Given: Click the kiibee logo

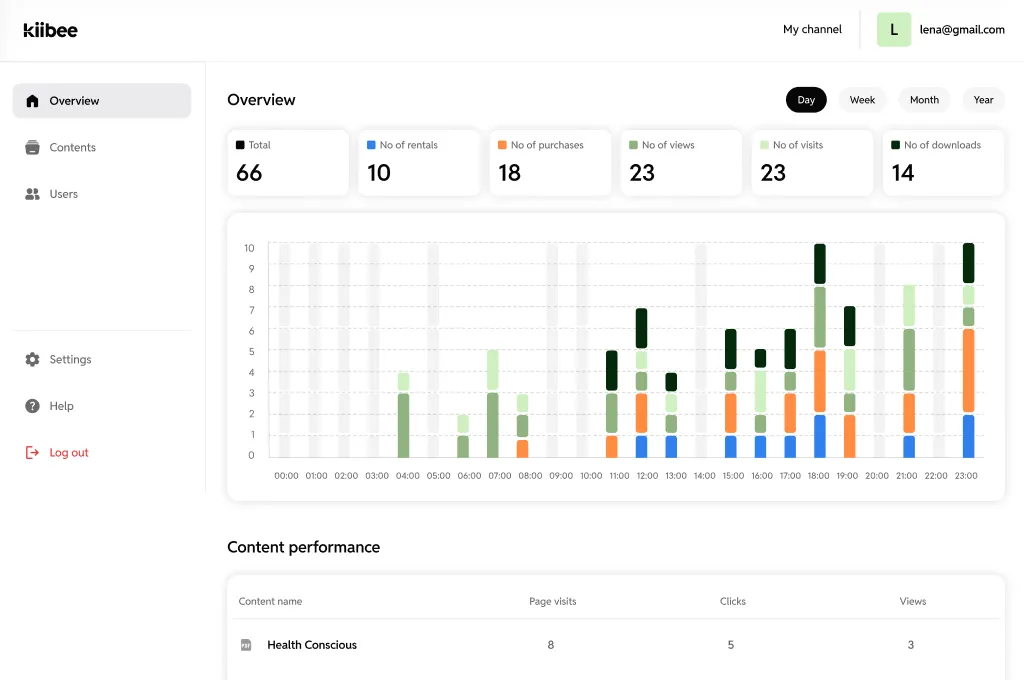Looking at the screenshot, I should click(x=50, y=30).
